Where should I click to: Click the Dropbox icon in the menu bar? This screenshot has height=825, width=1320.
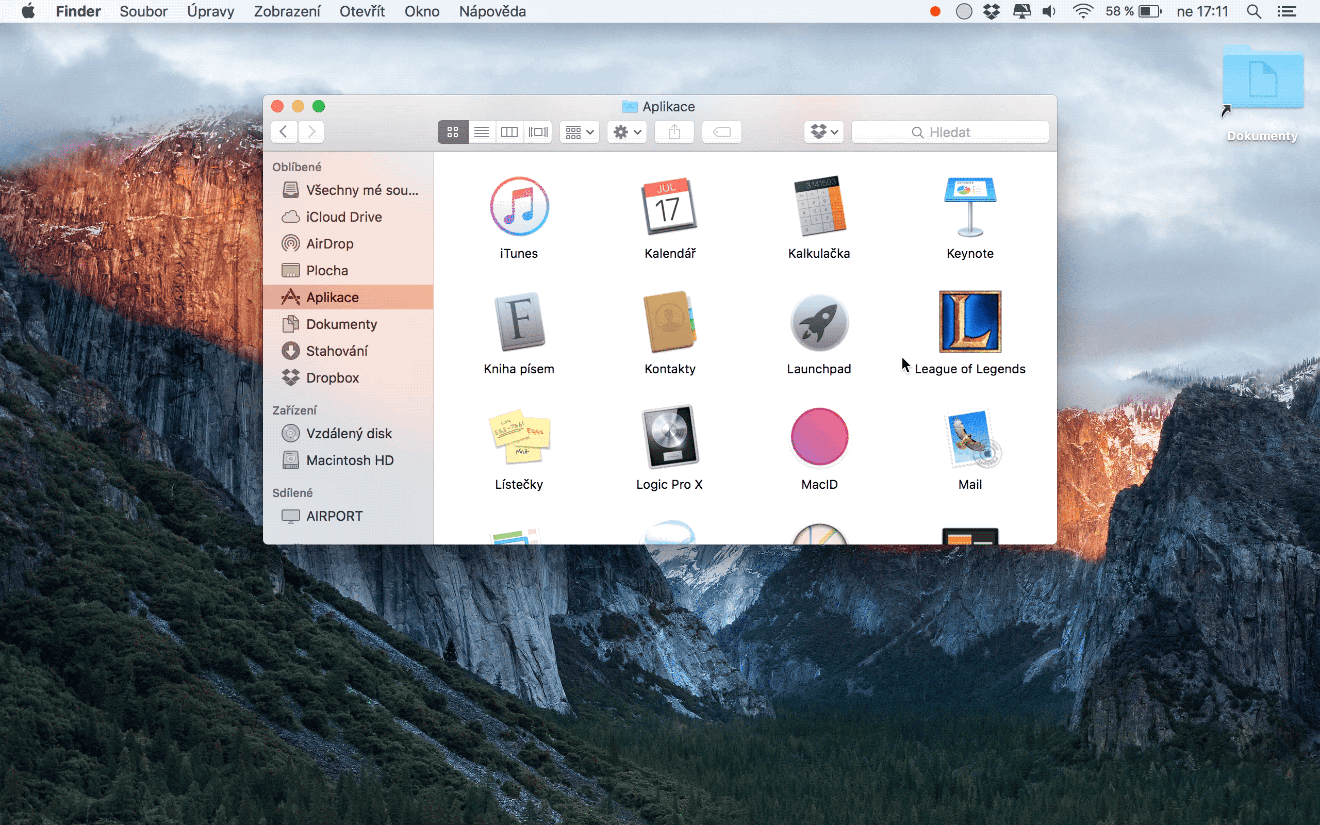pos(991,12)
